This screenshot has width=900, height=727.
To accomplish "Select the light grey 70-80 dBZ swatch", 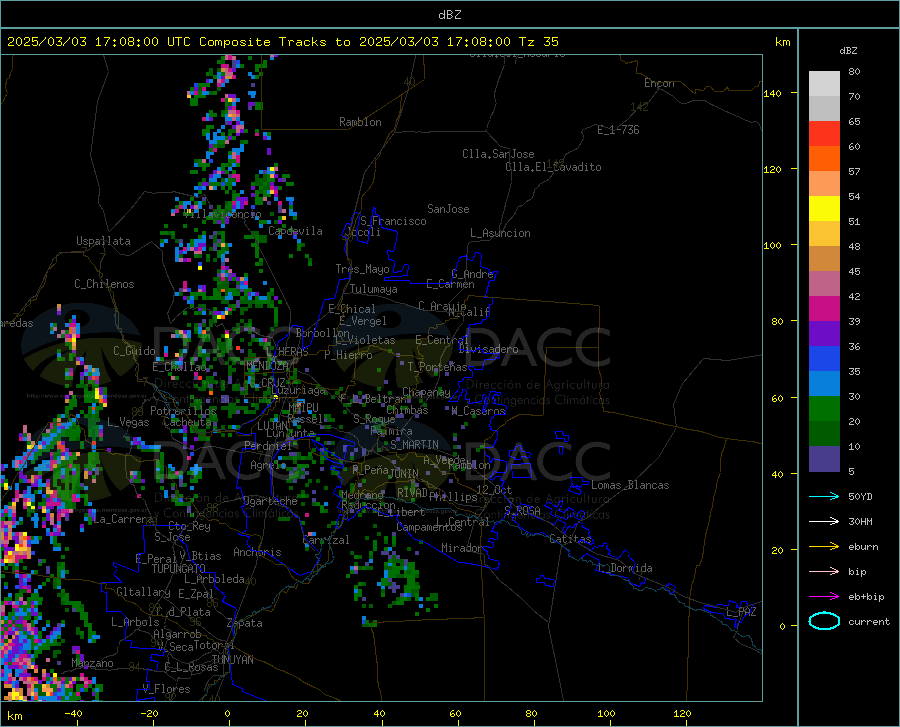I will 824,84.
